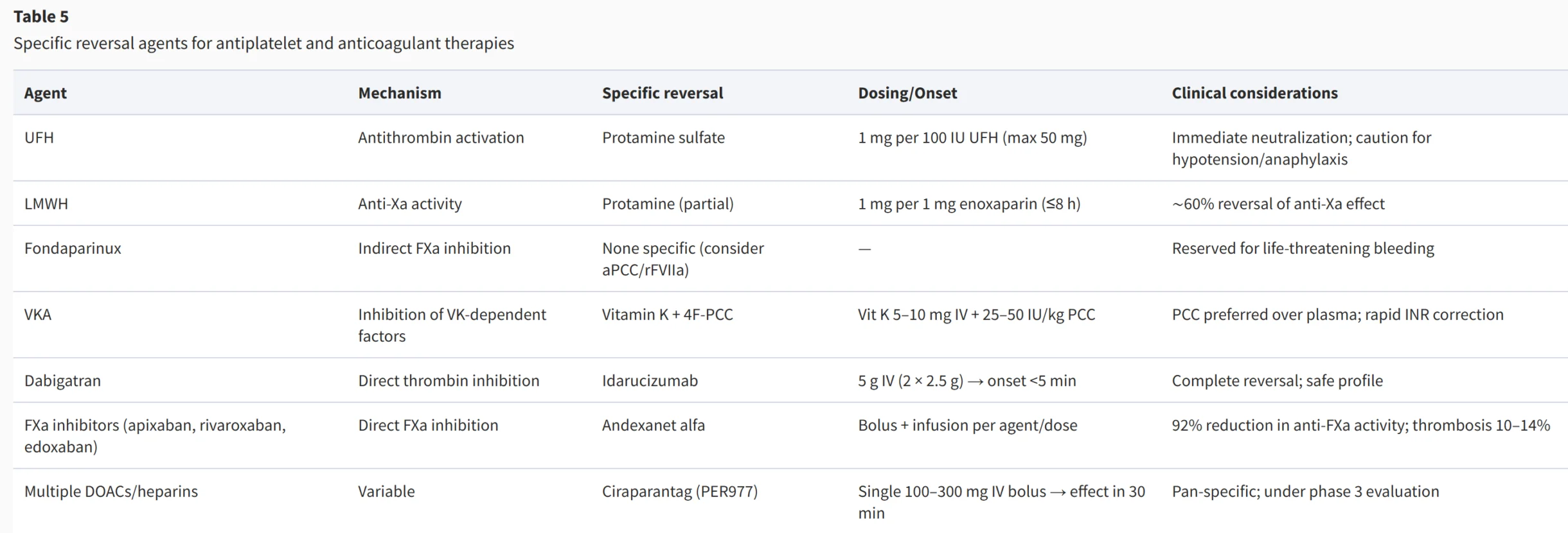
Task: Select the Protamine sulfate cell
Action: pos(663,137)
